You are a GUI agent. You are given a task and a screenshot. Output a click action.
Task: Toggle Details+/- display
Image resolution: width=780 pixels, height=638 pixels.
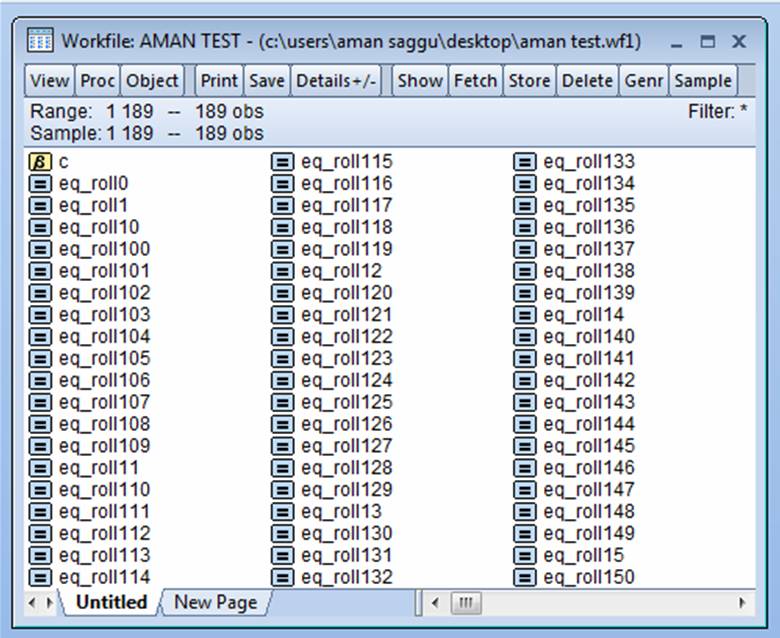click(x=336, y=81)
